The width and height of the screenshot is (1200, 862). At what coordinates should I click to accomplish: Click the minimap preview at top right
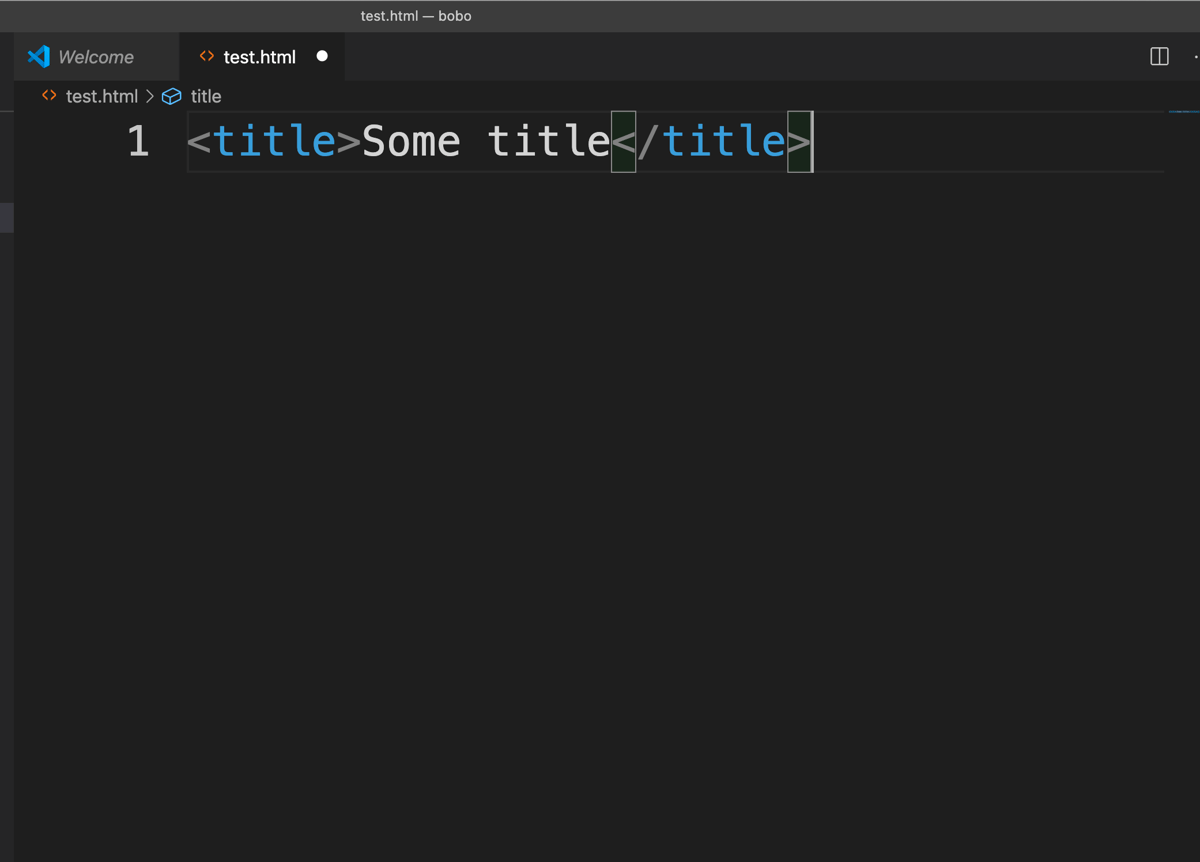pyautogui.click(x=1183, y=111)
